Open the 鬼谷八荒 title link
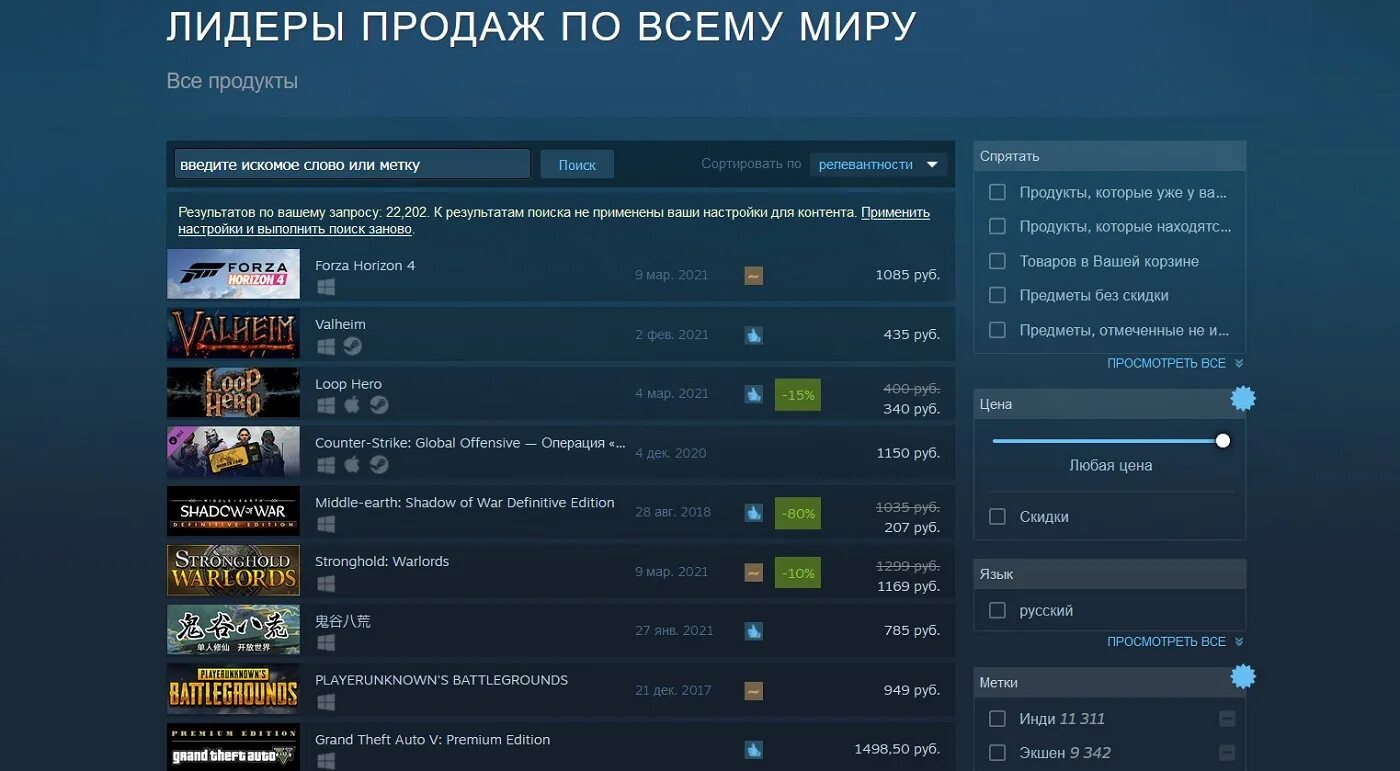 [x=343, y=621]
